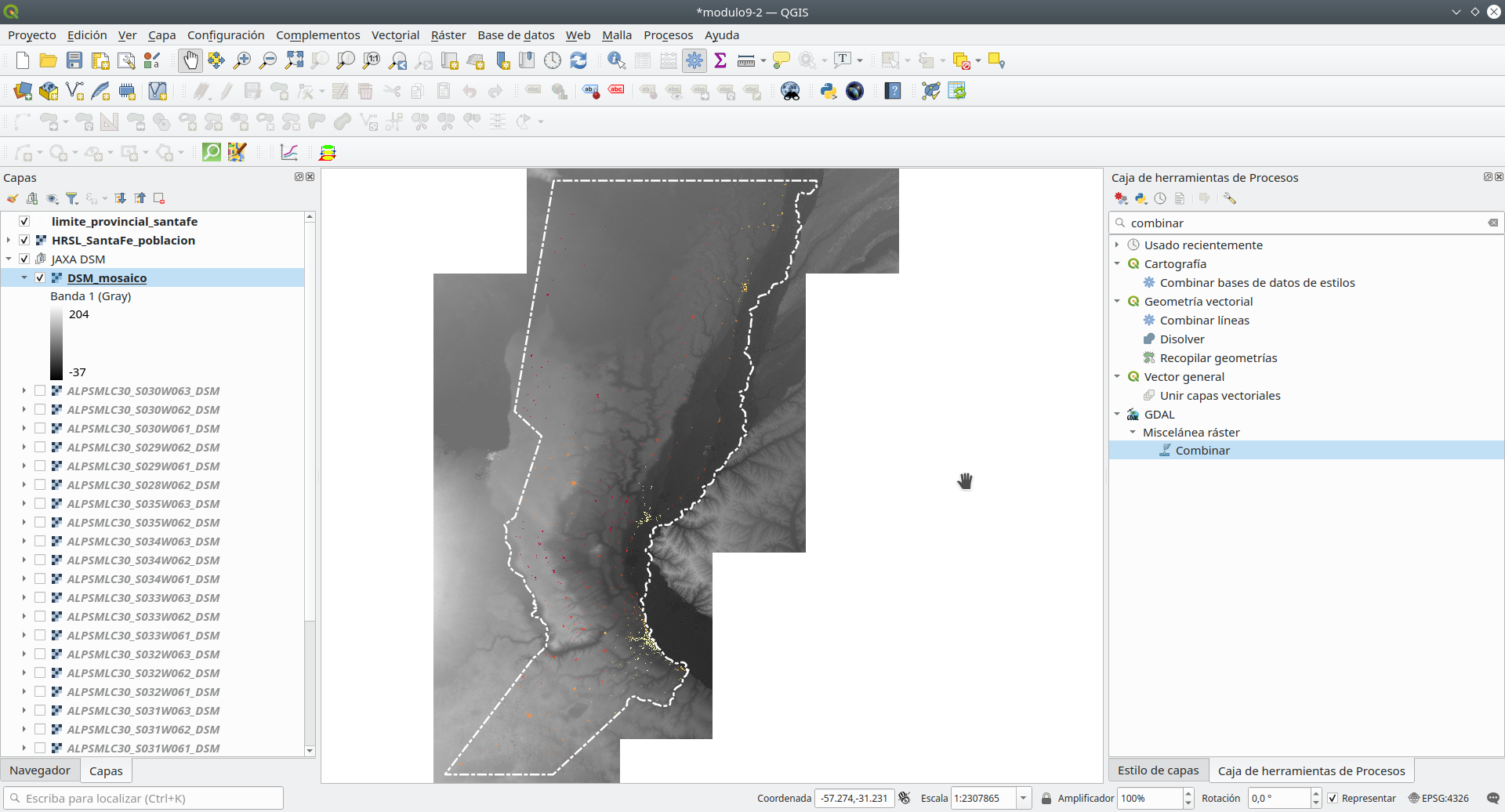Select the Identify Features tool
This screenshot has width=1505, height=812.
617,60
